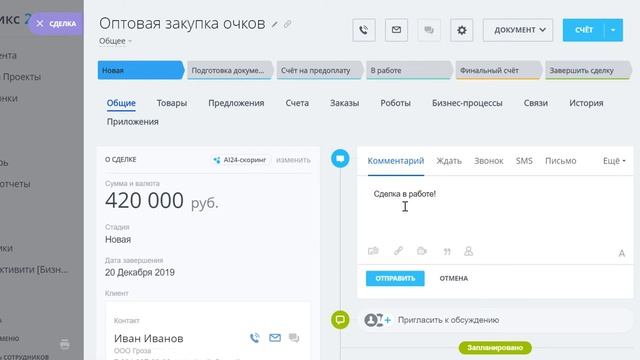Select the Письмо tab in timeline
Image resolution: width=640 pixels, height=360 pixels.
pos(561,161)
